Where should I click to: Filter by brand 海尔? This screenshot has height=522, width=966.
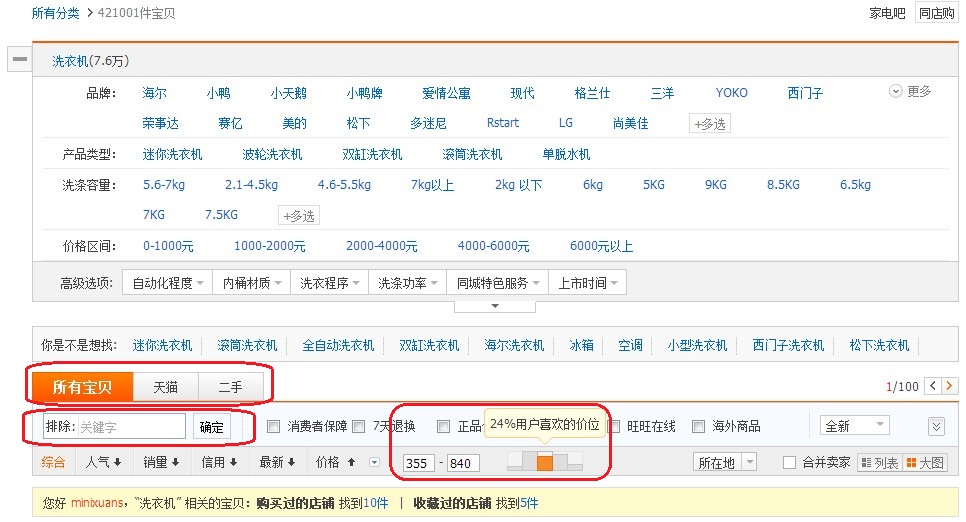pyautogui.click(x=155, y=93)
